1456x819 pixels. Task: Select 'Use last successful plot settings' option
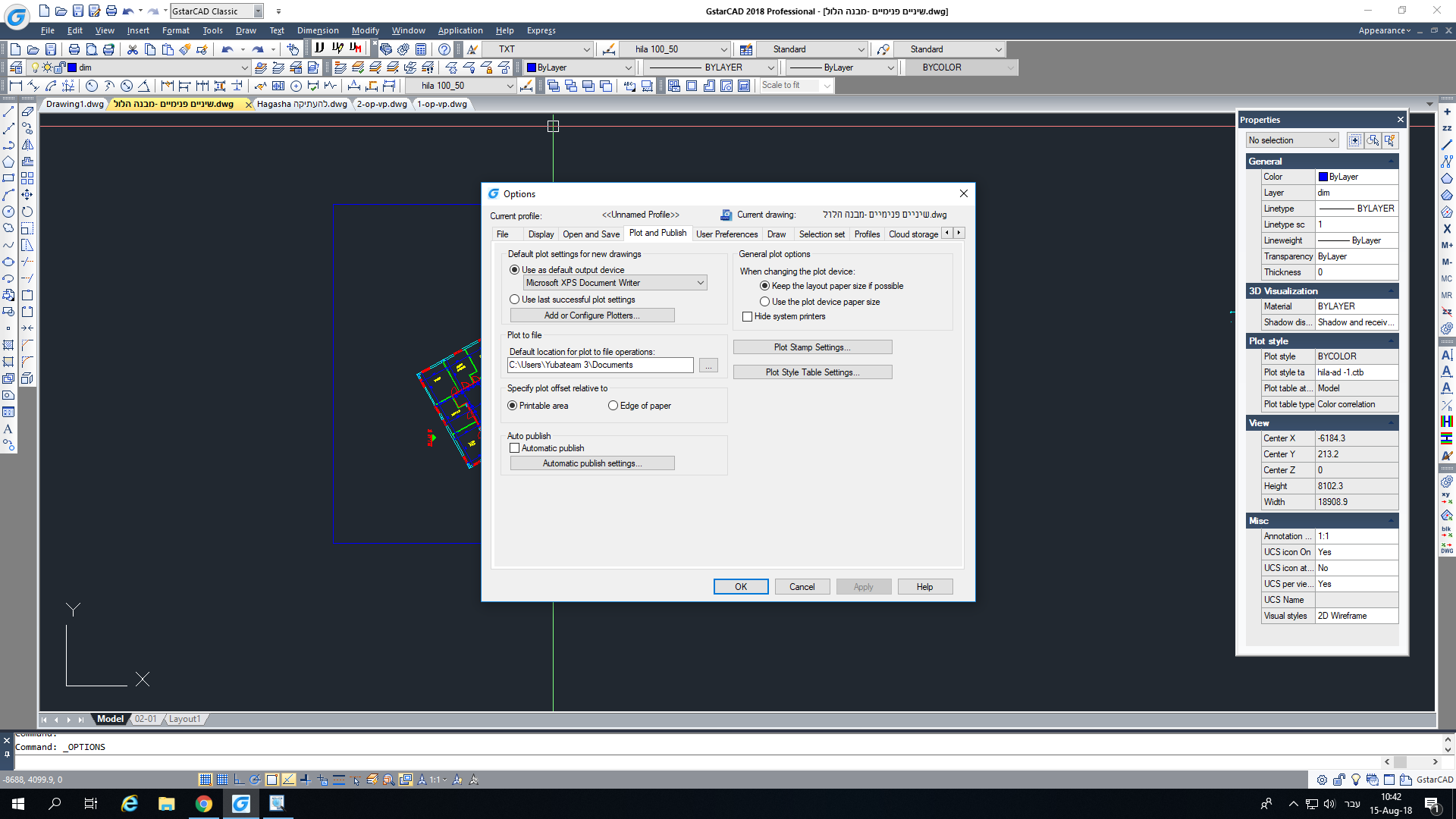point(515,300)
